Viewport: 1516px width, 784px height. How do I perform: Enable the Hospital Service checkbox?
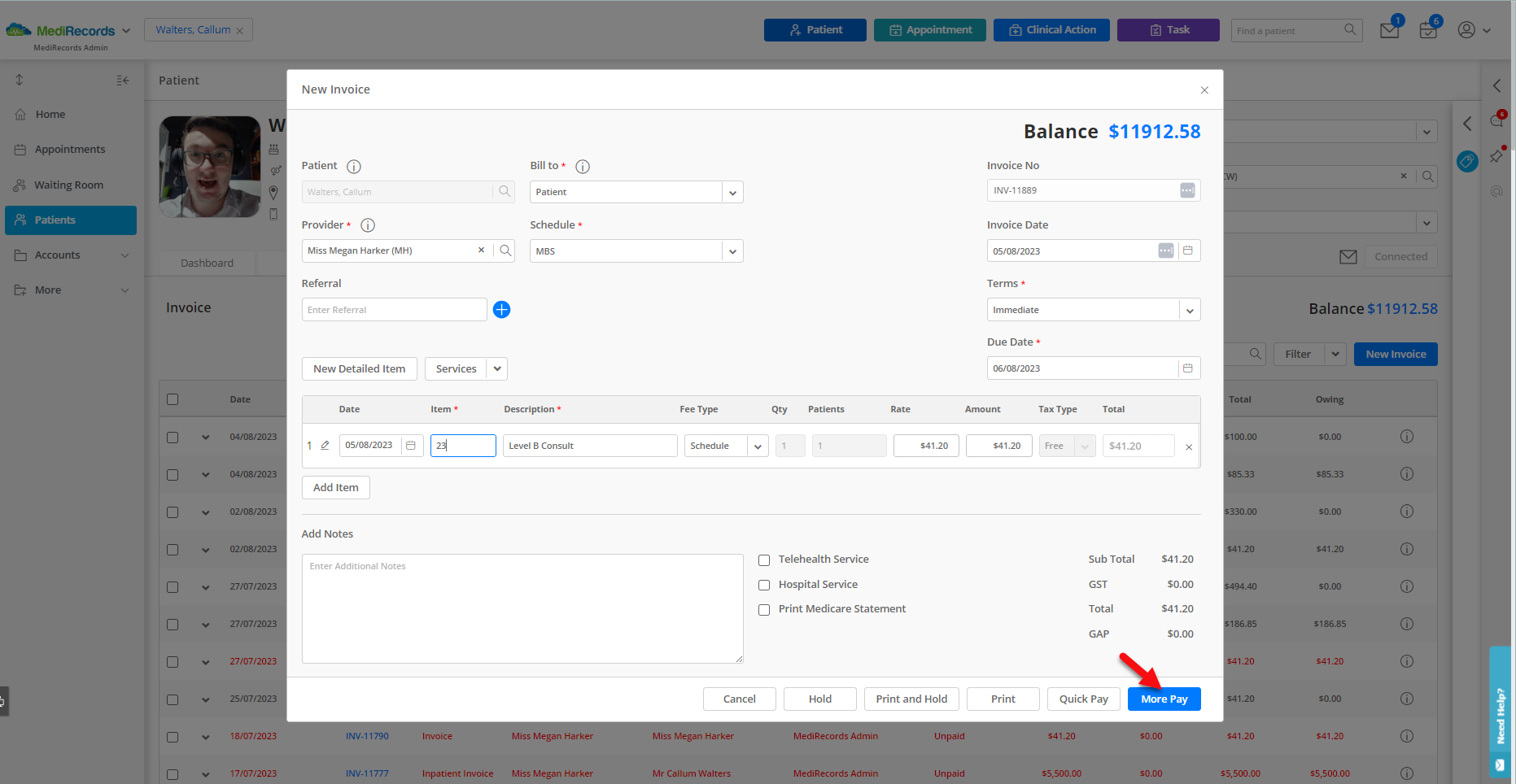(764, 586)
